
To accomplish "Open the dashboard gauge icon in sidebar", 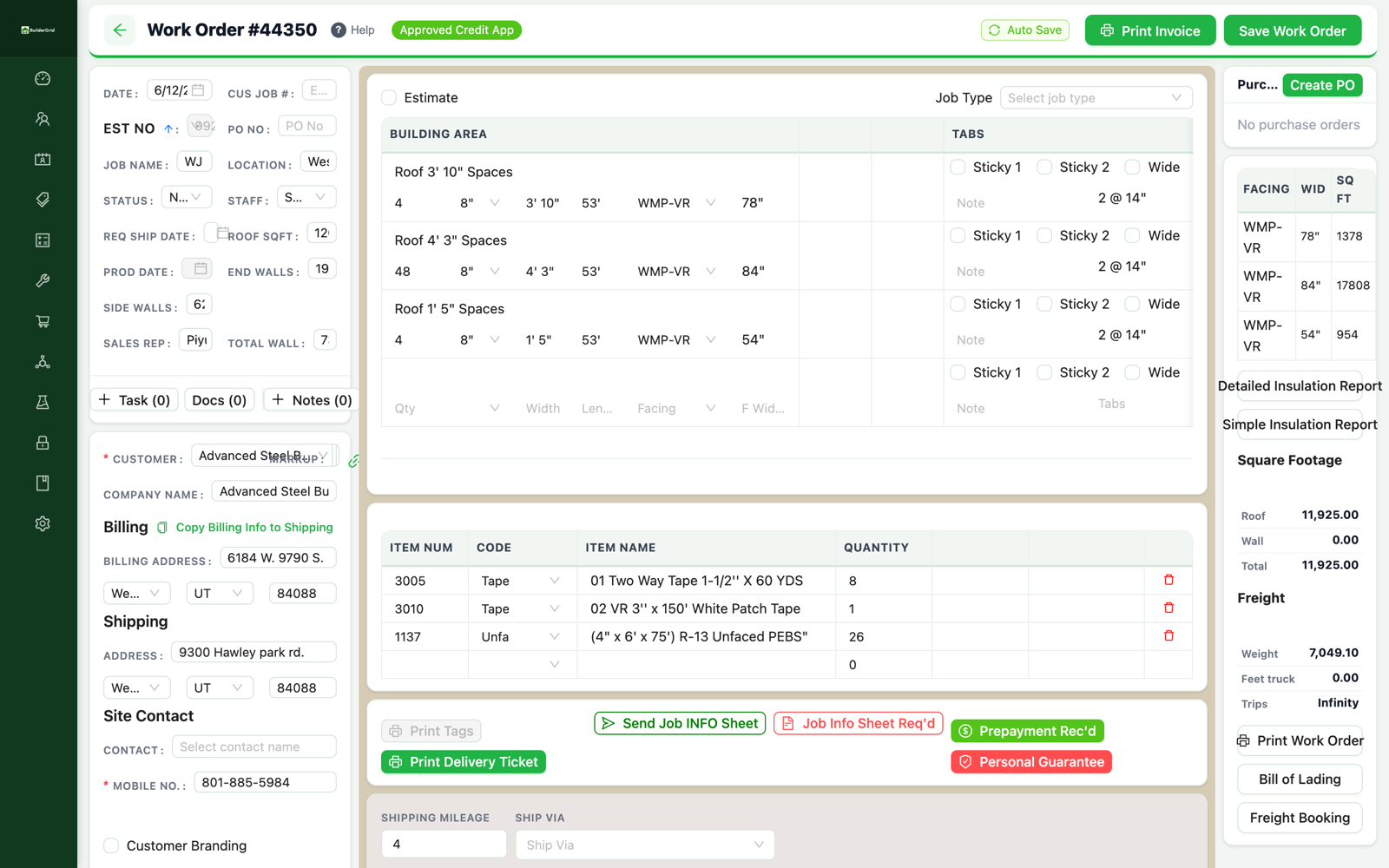I will (x=43, y=79).
